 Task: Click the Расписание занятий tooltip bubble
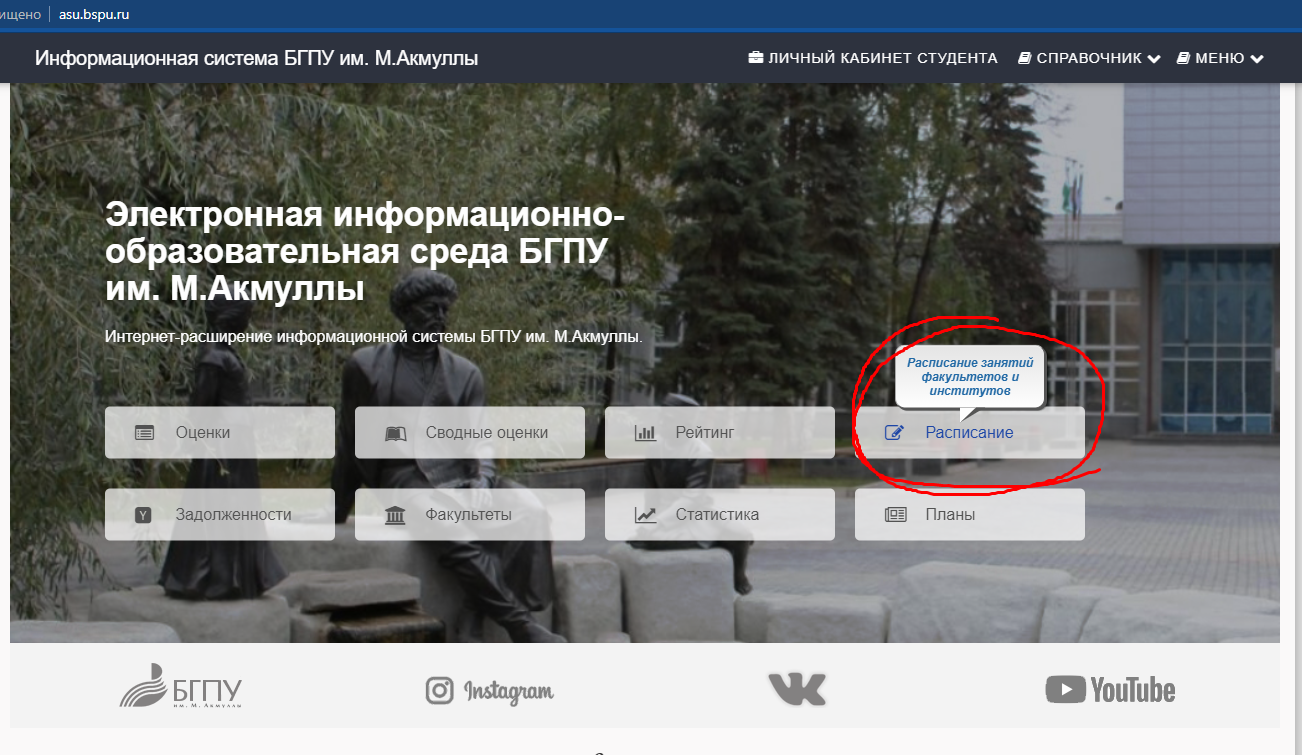[969, 377]
